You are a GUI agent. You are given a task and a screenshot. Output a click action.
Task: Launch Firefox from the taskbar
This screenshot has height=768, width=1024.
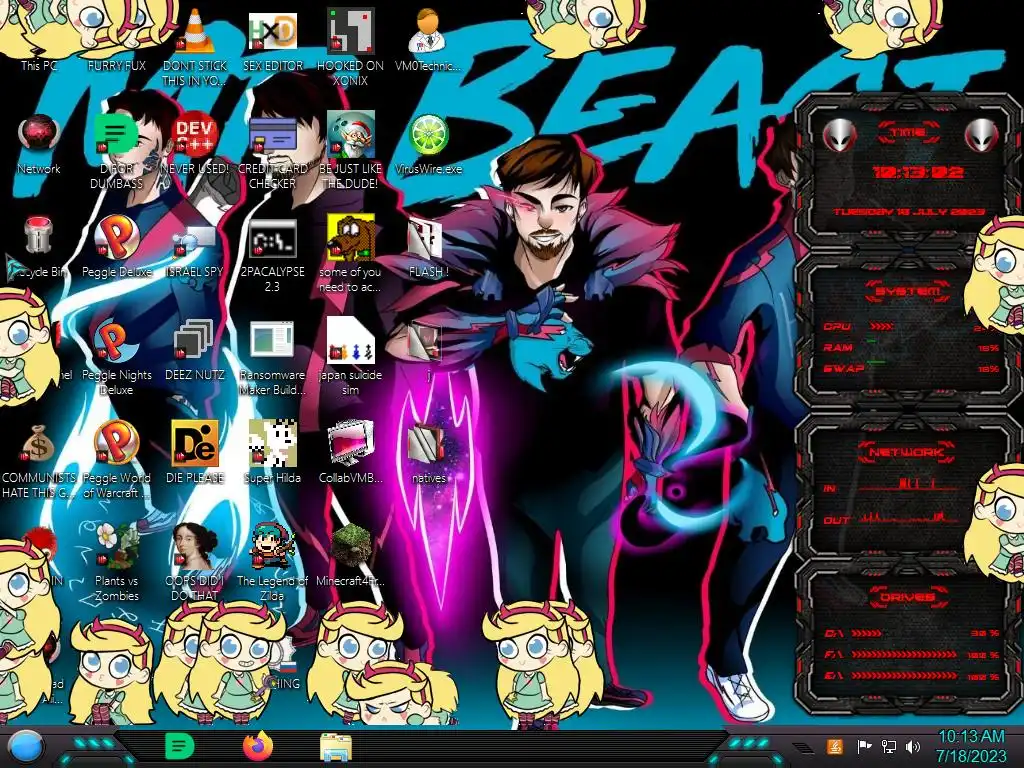point(258,746)
